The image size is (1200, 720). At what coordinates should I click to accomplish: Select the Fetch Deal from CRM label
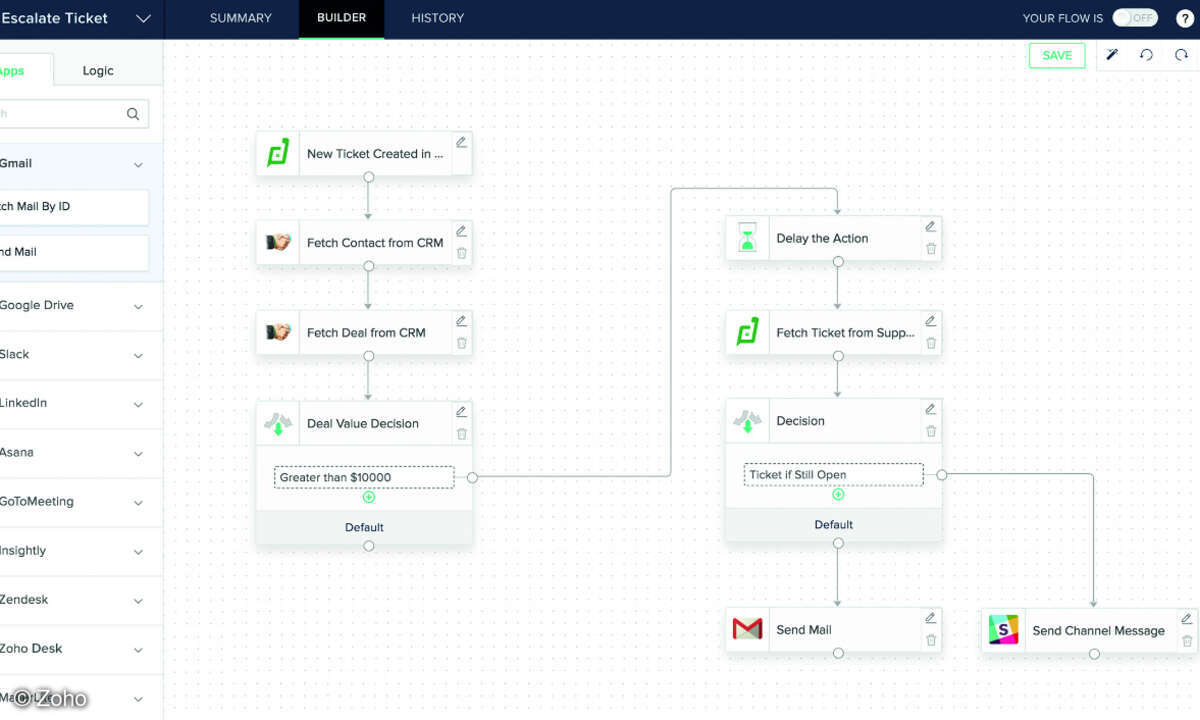(x=366, y=333)
